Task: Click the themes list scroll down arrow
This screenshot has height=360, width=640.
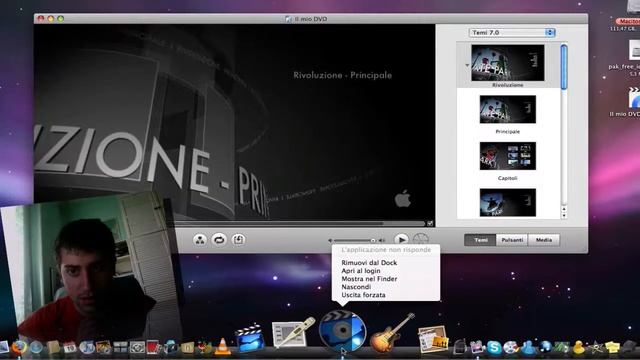Action: coord(564,216)
